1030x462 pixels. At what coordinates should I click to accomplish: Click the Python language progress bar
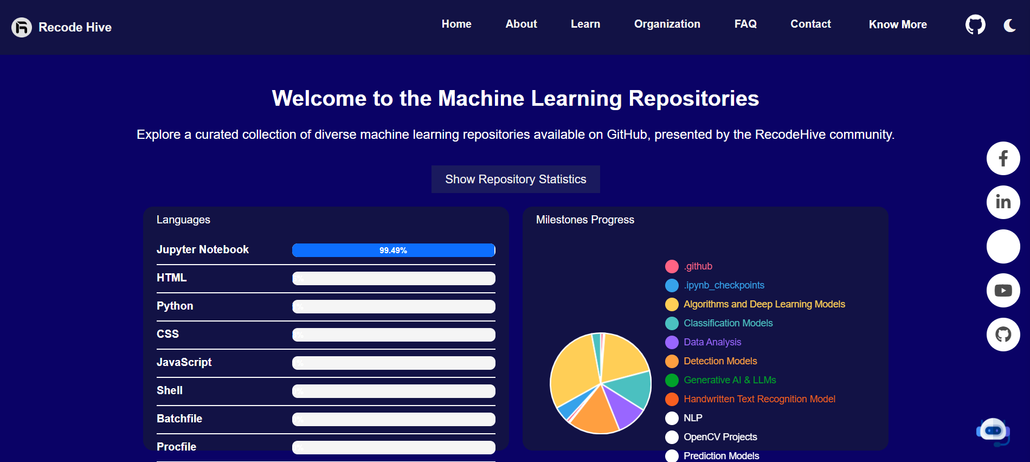393,307
